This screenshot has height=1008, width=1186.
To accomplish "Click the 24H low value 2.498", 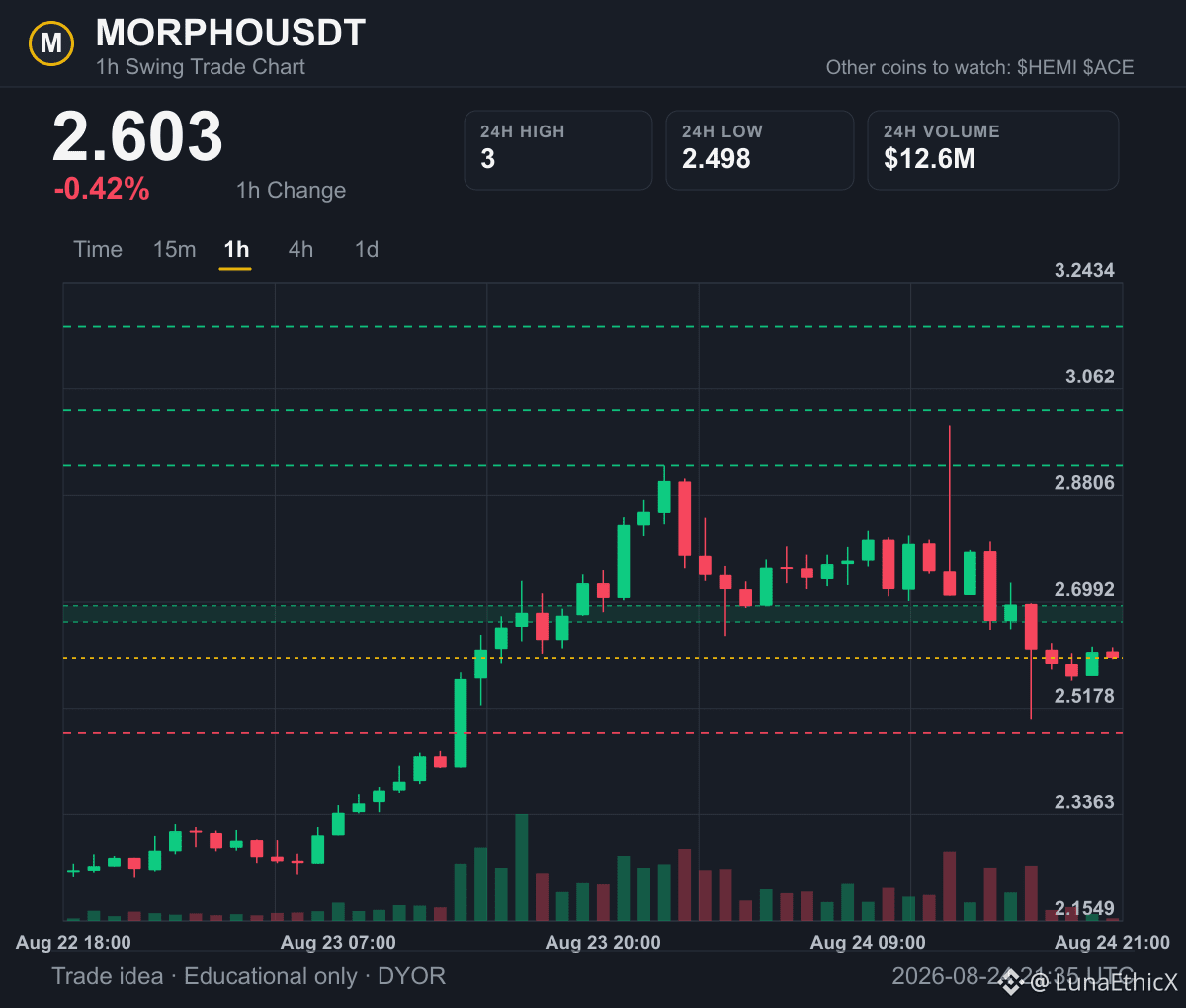I will (x=717, y=159).
